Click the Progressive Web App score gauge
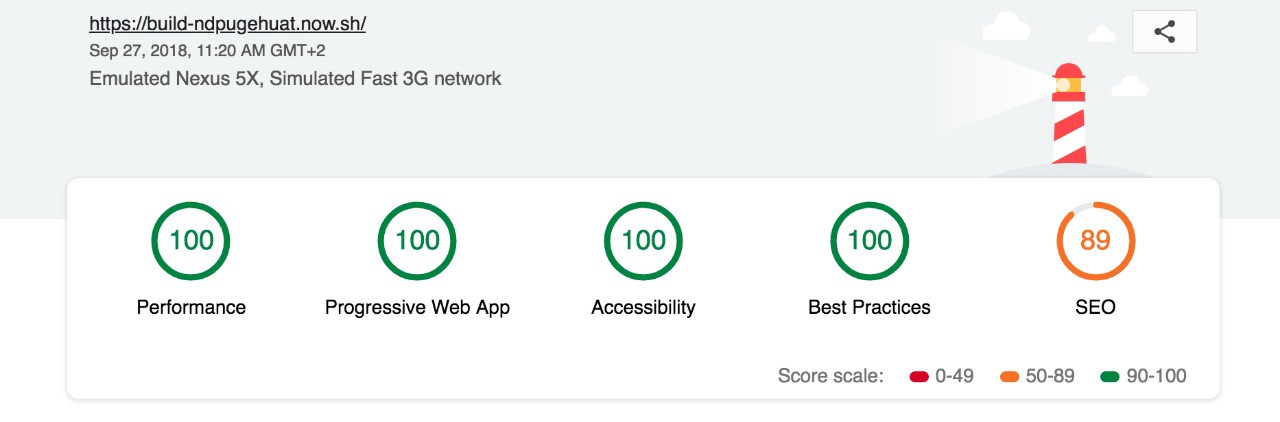 tap(417, 240)
